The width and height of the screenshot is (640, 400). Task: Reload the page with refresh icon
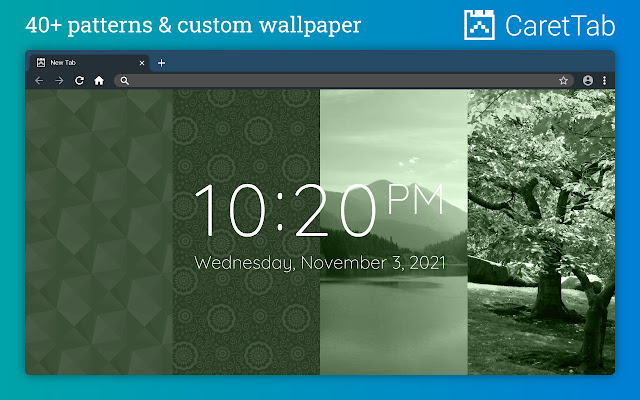79,81
